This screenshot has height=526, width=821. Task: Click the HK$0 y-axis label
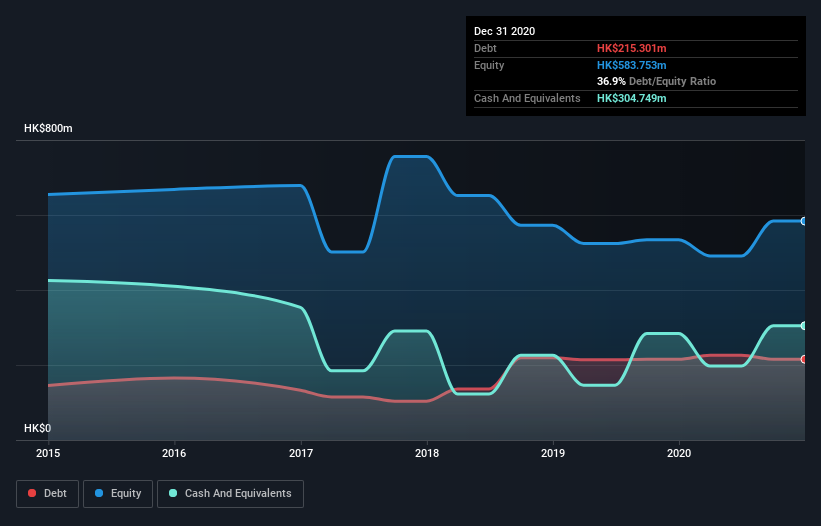38,428
